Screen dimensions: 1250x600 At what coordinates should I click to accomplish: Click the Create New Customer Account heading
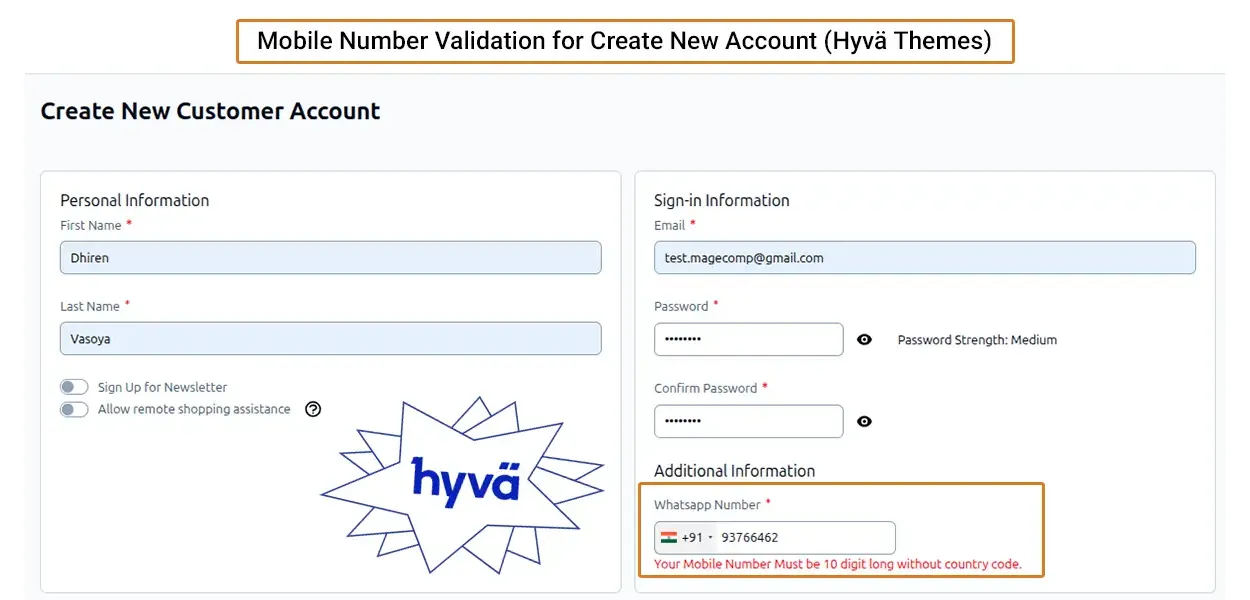(210, 111)
